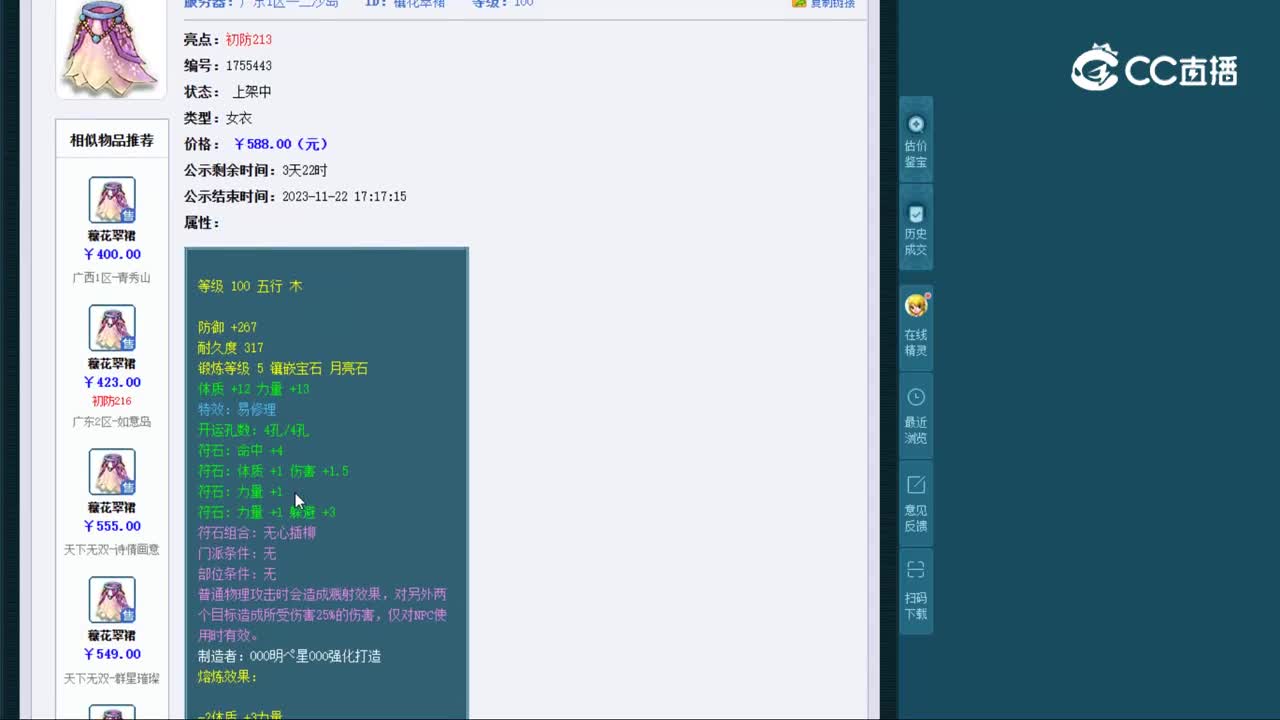Click the red 初防213 highlight value
This screenshot has height=720, width=1280.
point(249,40)
